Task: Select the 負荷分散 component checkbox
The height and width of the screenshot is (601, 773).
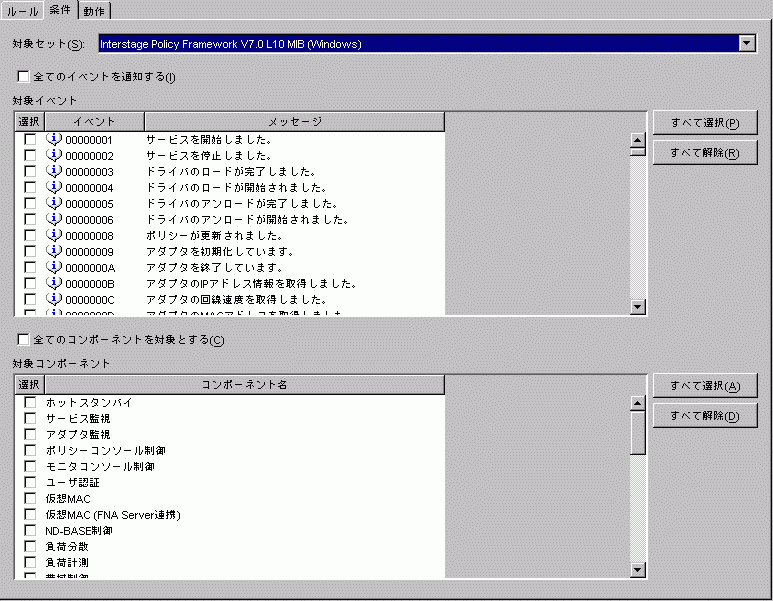Action: 30,546
